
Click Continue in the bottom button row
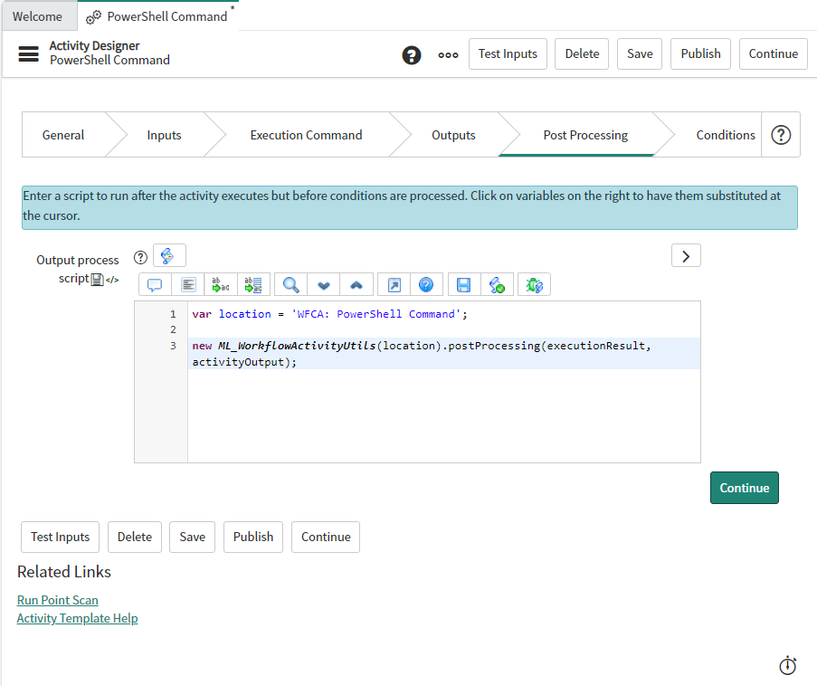click(x=326, y=537)
